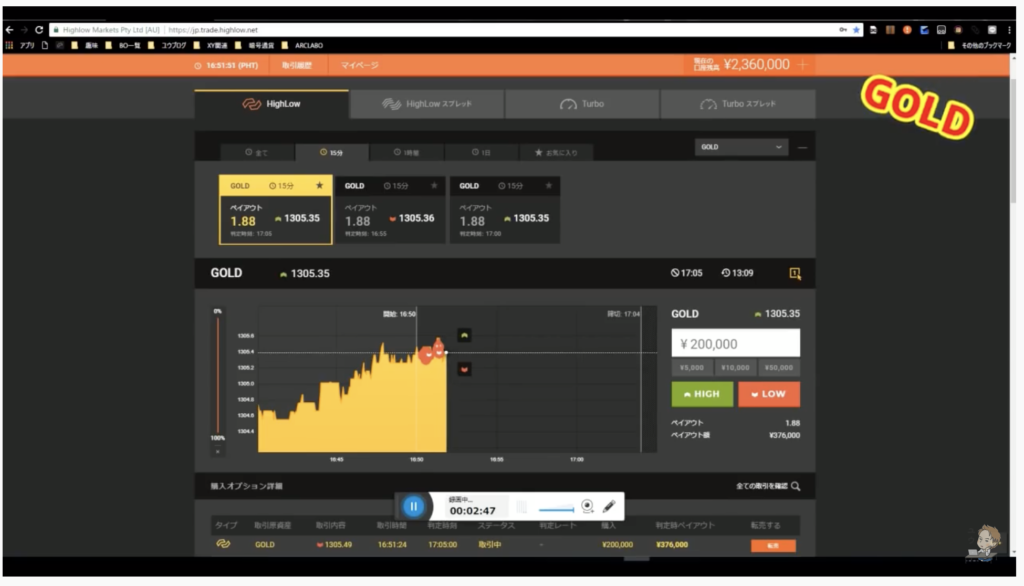Open マイページ in the orange header

point(360,65)
